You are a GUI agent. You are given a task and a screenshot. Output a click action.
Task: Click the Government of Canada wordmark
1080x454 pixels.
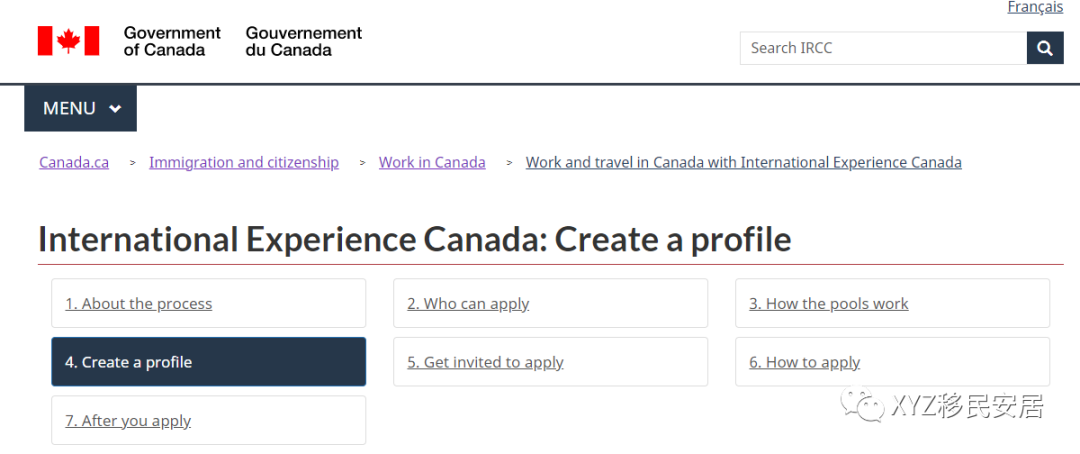(x=172, y=41)
